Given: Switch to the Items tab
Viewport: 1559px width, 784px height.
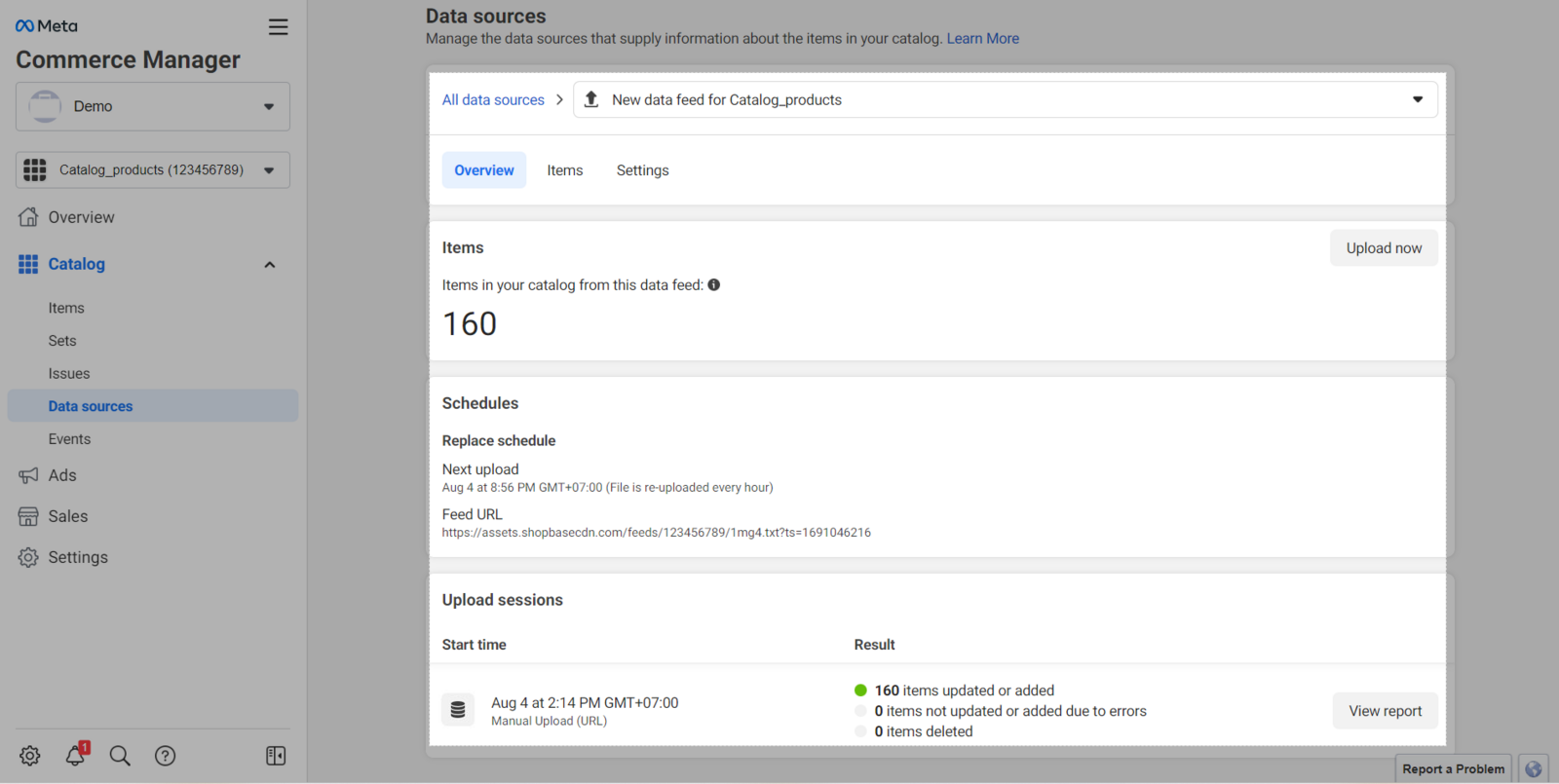Looking at the screenshot, I should [565, 170].
